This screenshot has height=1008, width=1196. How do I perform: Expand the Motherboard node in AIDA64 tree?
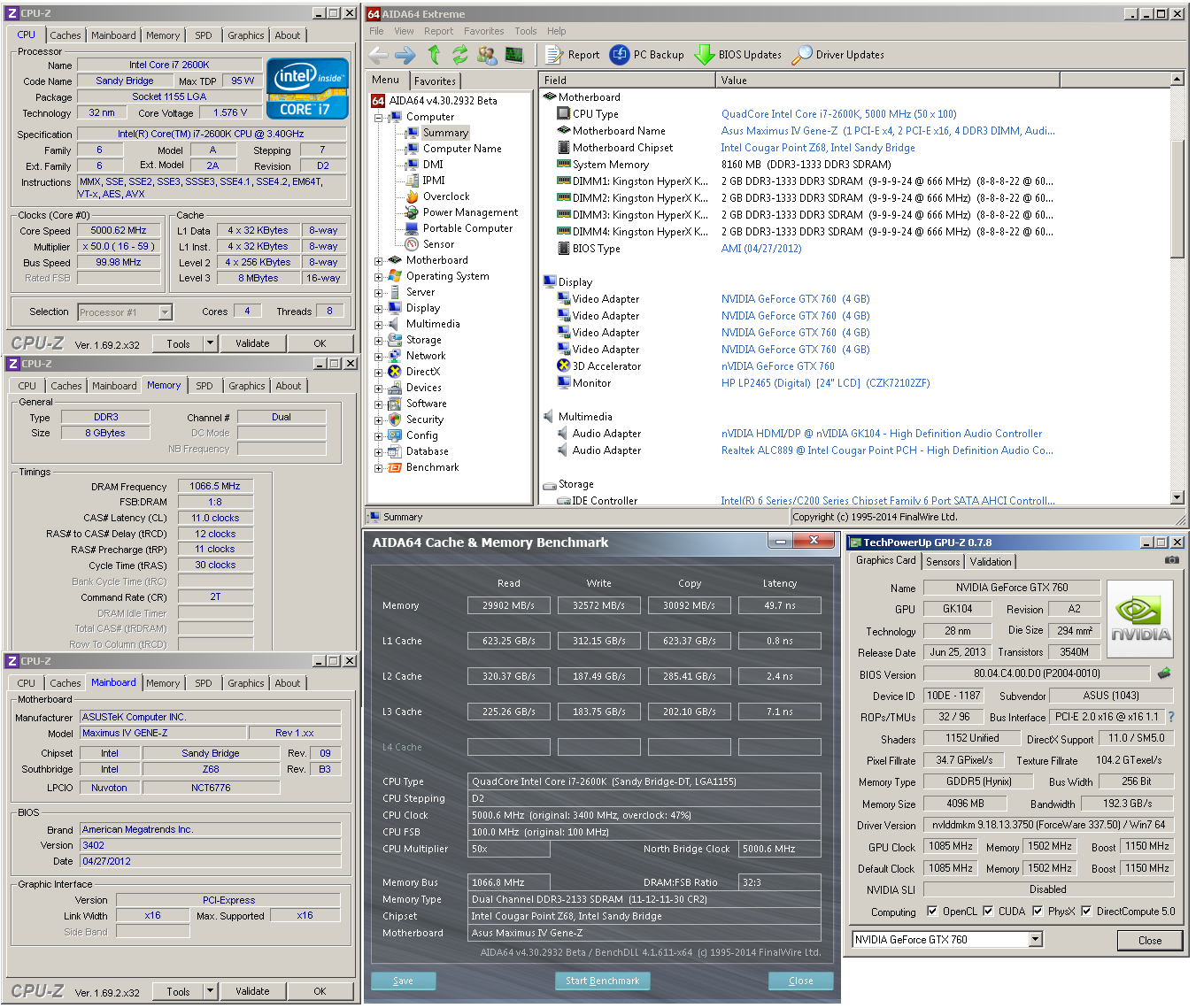click(x=379, y=261)
